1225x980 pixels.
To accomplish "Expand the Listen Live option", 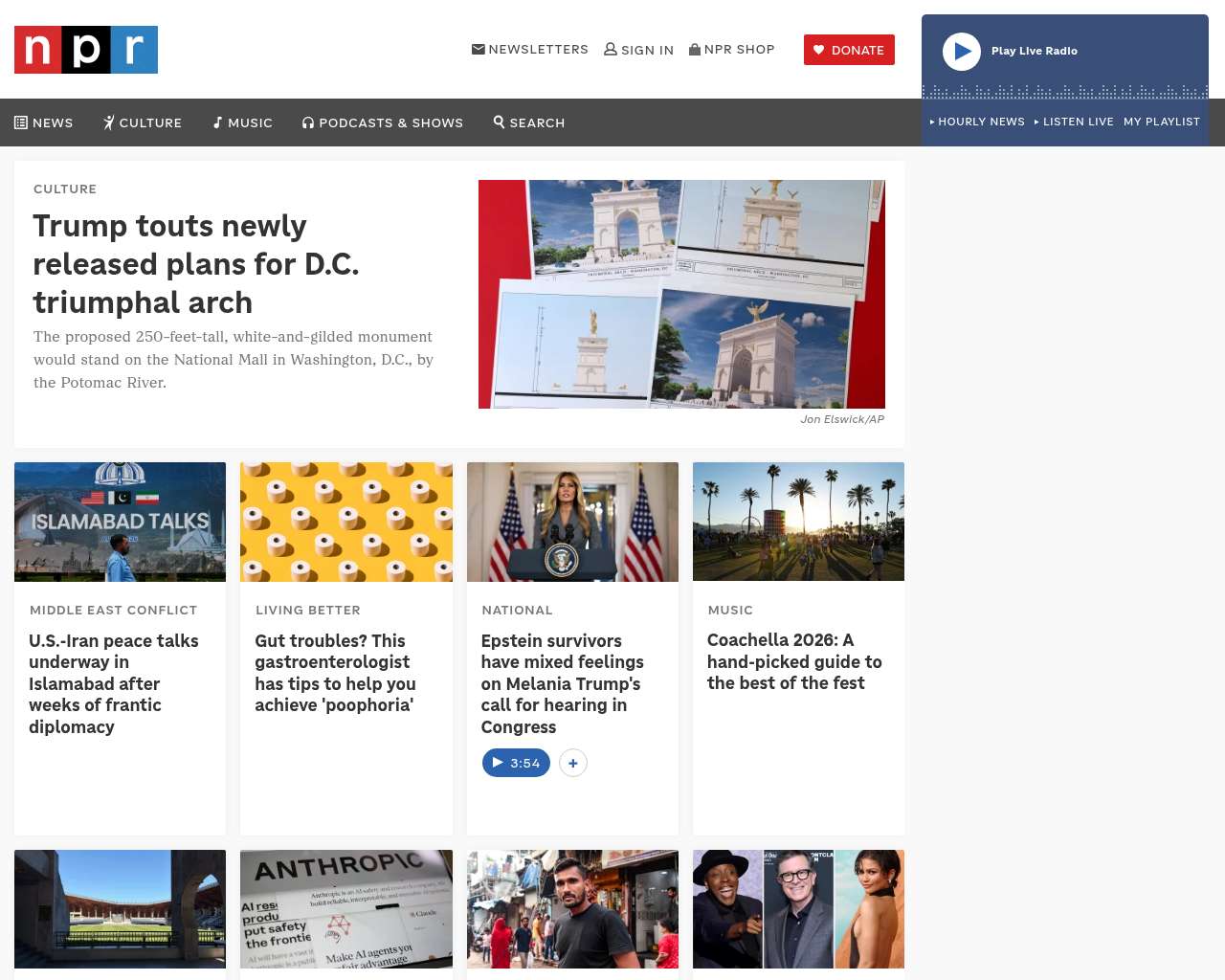I will click(1074, 122).
